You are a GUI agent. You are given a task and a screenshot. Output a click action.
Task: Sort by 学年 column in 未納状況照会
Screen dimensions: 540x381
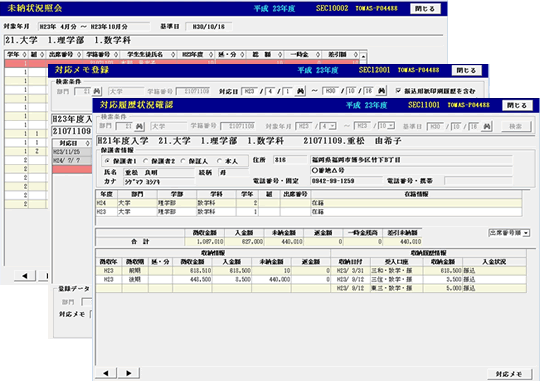pyautogui.click(x=17, y=54)
